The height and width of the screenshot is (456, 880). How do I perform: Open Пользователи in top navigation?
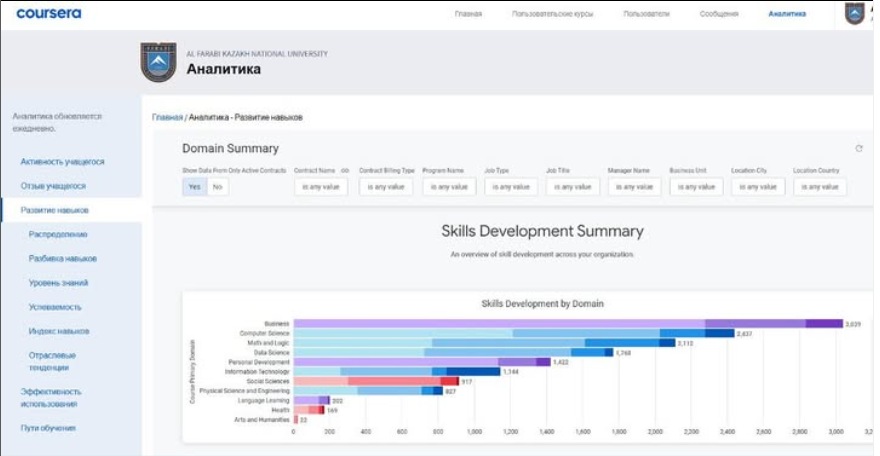pos(646,13)
